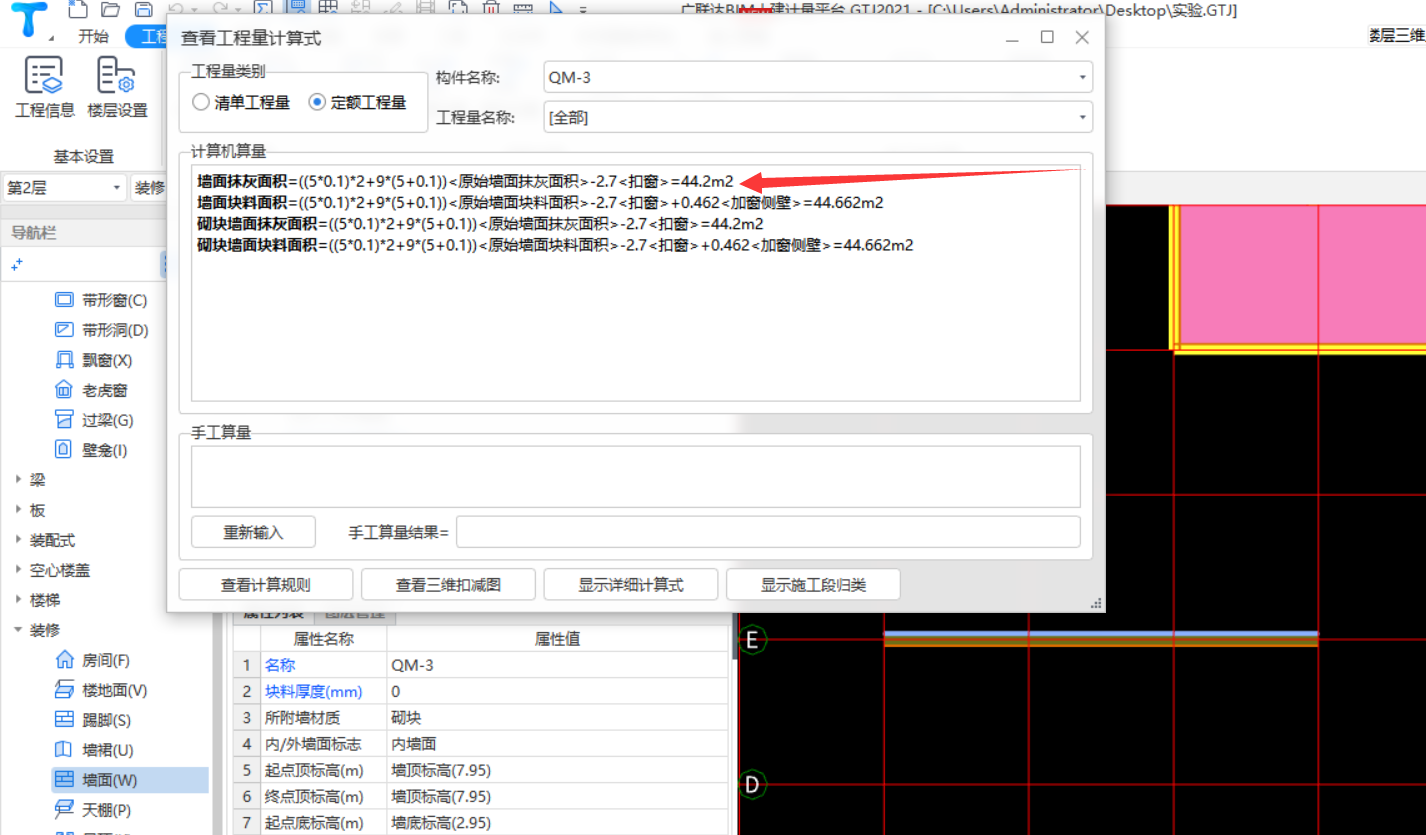Expand the 装配式 tree group
The image size is (1426, 835).
tap(19, 540)
